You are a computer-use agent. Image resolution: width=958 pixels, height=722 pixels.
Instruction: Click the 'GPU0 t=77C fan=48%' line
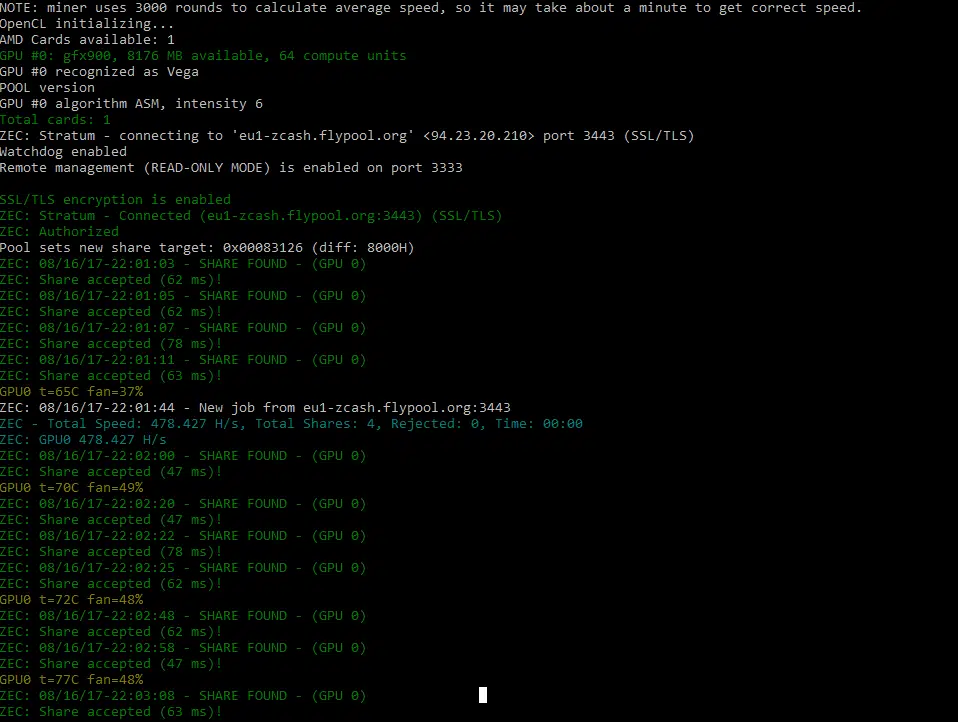[x=71, y=680]
